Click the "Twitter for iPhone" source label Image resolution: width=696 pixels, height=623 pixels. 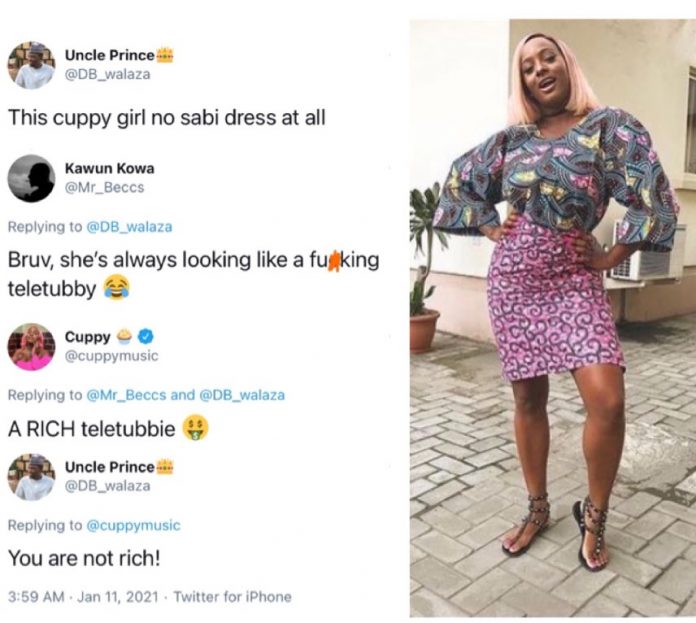233,597
